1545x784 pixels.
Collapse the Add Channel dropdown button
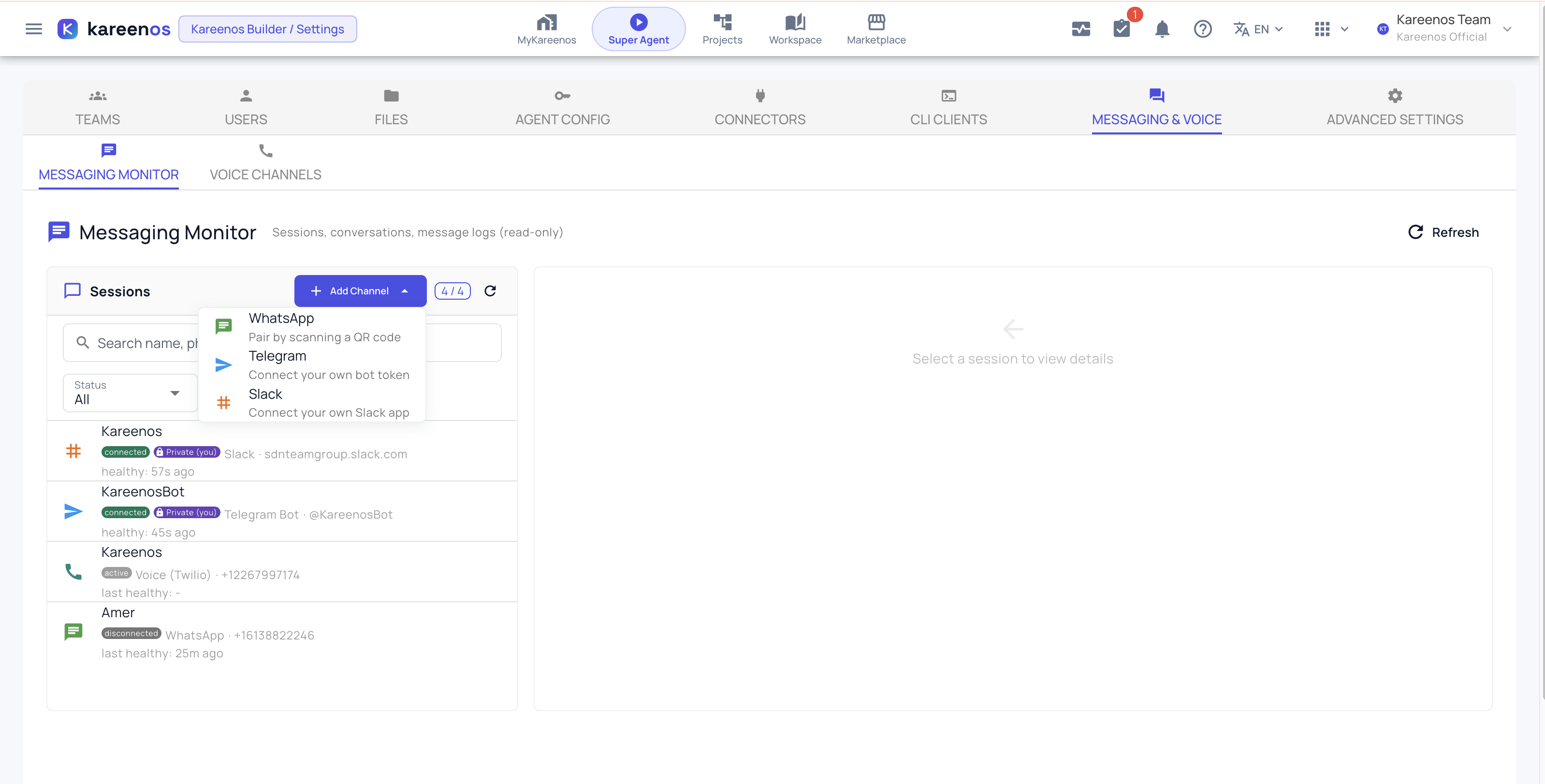coord(360,291)
